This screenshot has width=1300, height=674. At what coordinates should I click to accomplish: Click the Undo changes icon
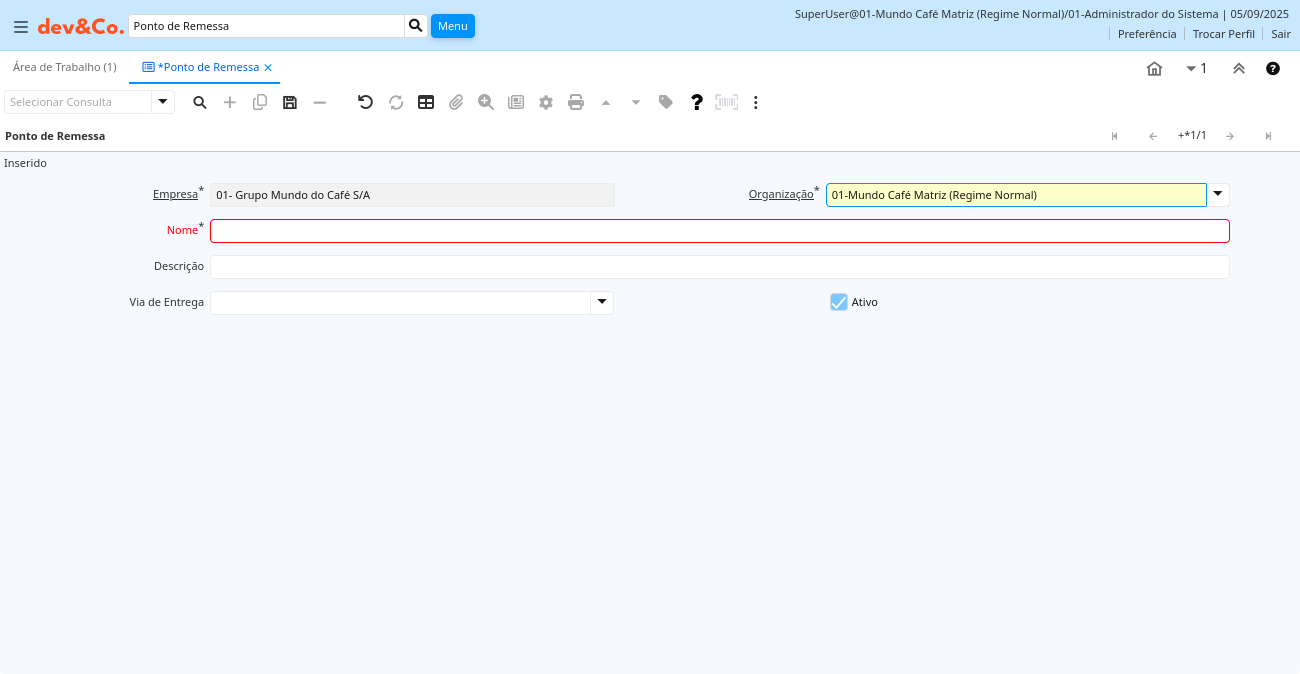[x=365, y=102]
